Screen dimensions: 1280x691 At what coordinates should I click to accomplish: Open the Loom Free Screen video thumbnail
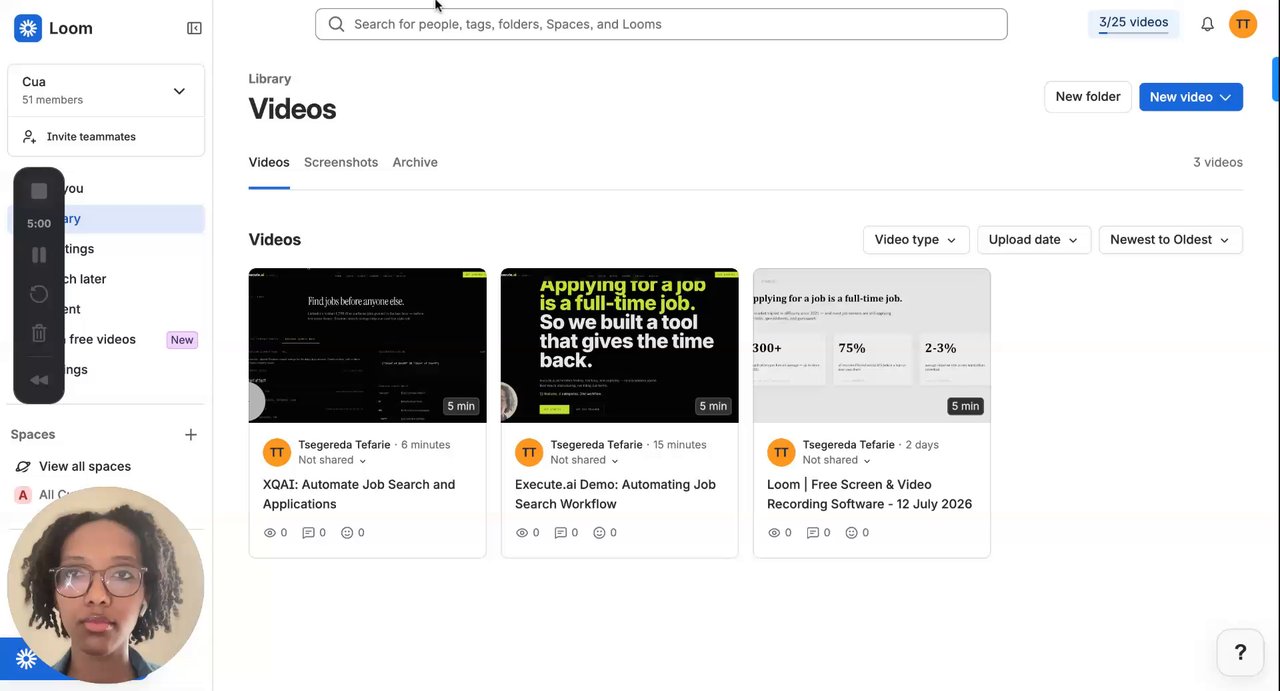pyautogui.click(x=872, y=345)
